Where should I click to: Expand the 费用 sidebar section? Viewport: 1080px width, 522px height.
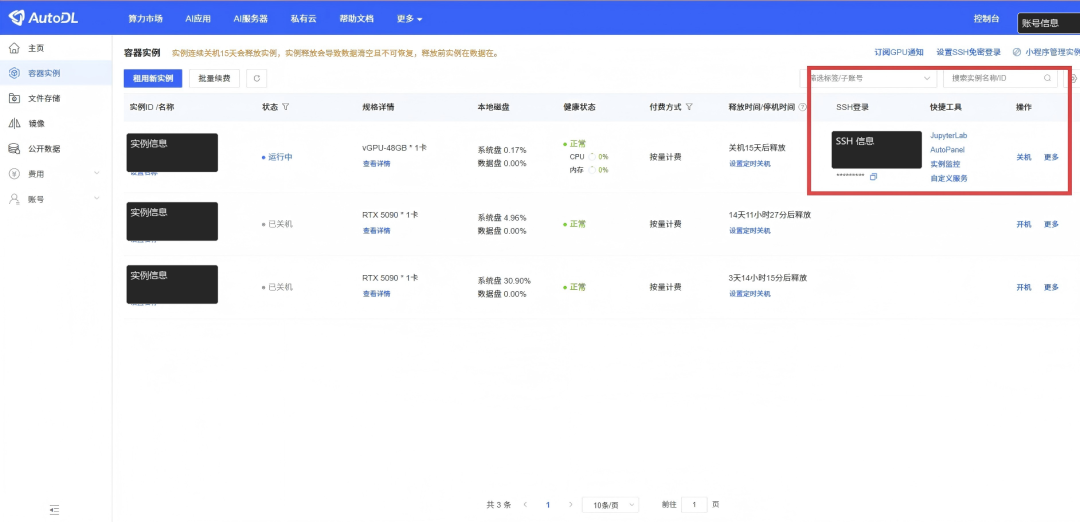[x=56, y=174]
